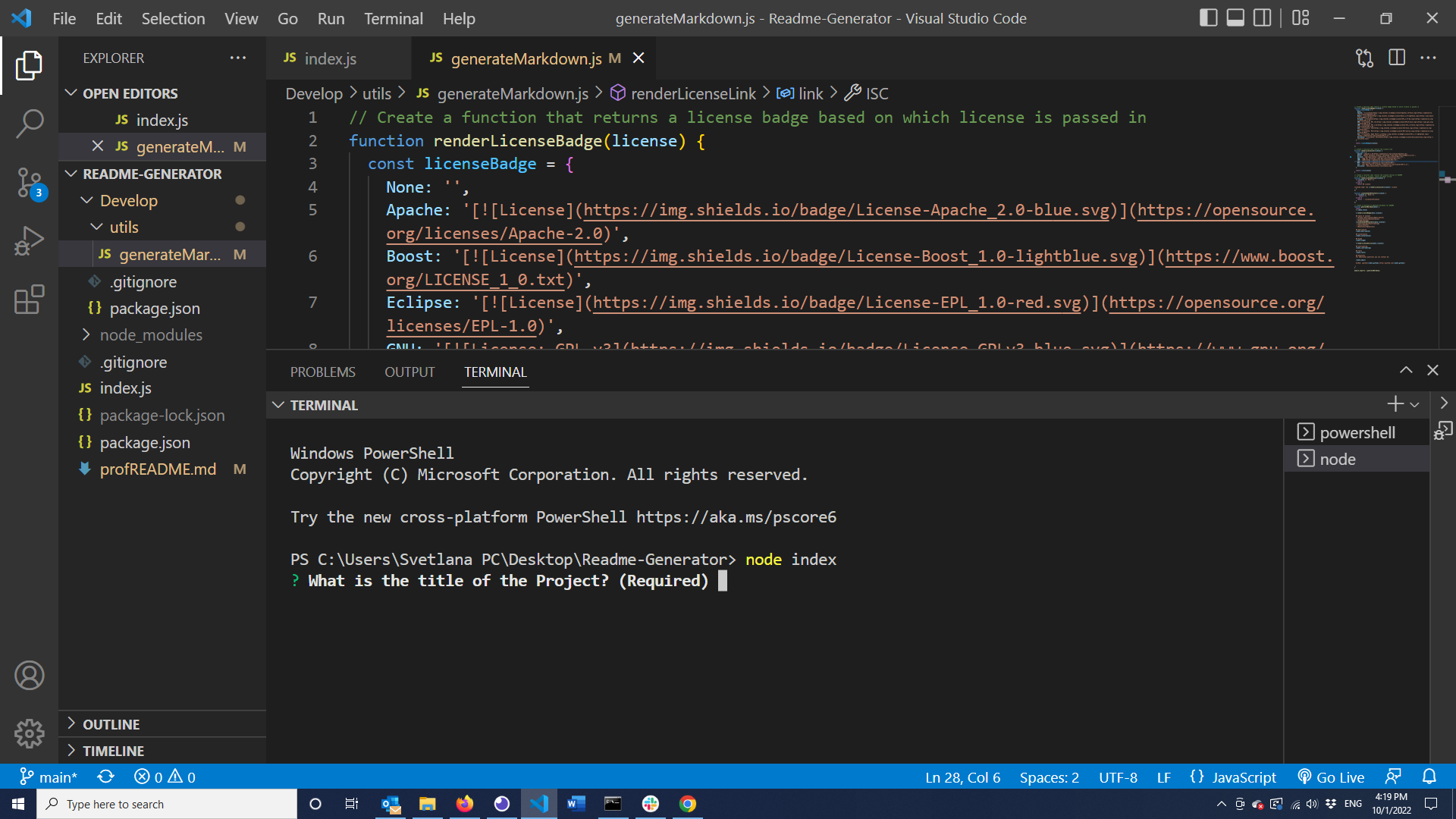This screenshot has height=819, width=1456.
Task: Close the generateMarkdown.js editor tab
Action: [x=639, y=58]
